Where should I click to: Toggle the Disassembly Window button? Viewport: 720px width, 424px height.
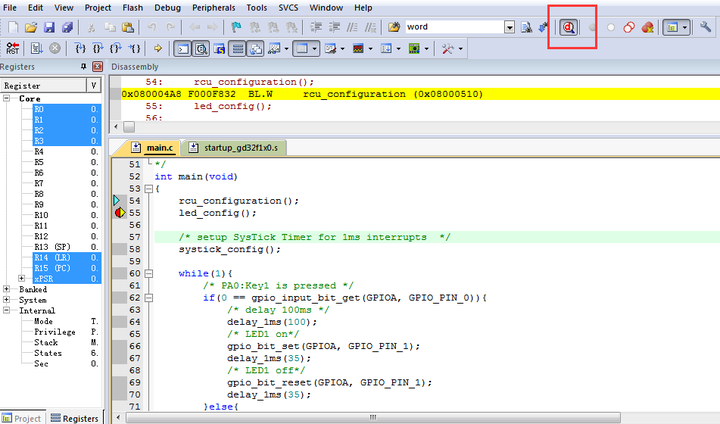200,48
